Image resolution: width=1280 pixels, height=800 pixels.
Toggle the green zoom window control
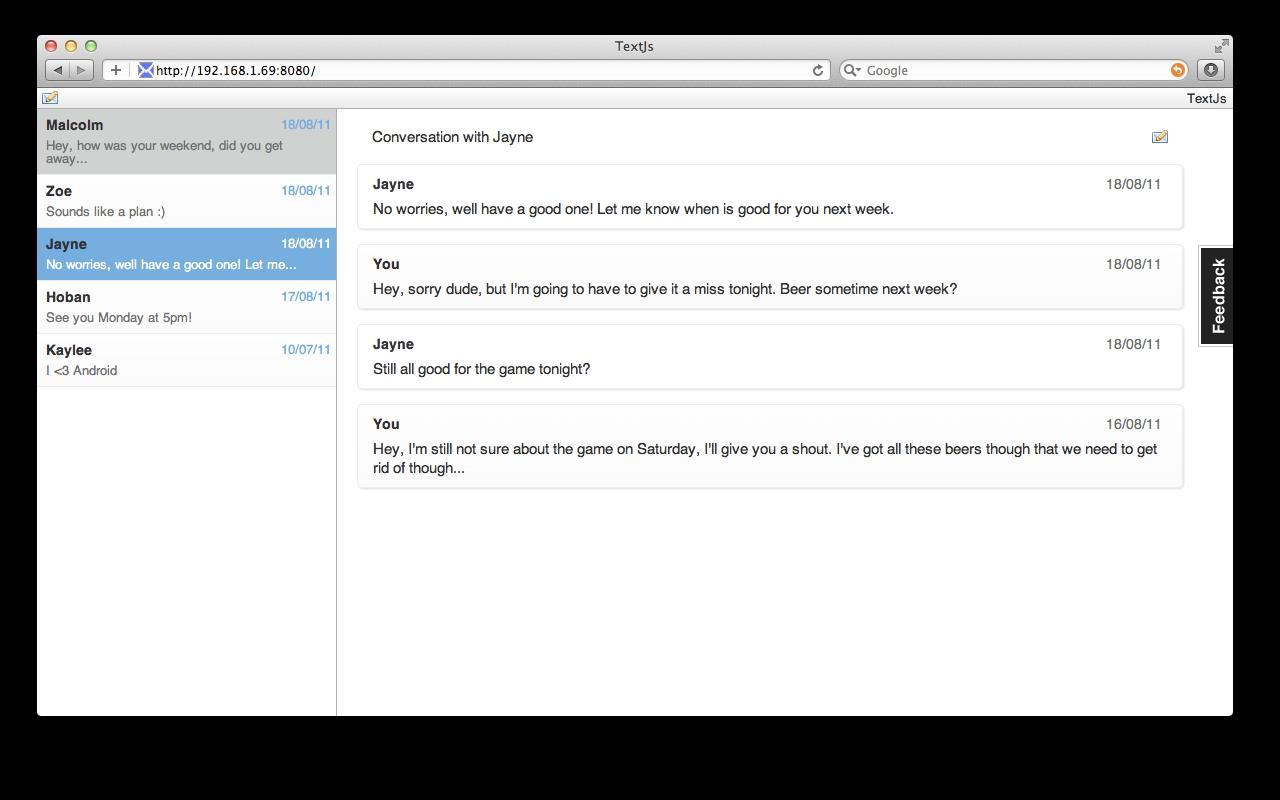pos(90,46)
